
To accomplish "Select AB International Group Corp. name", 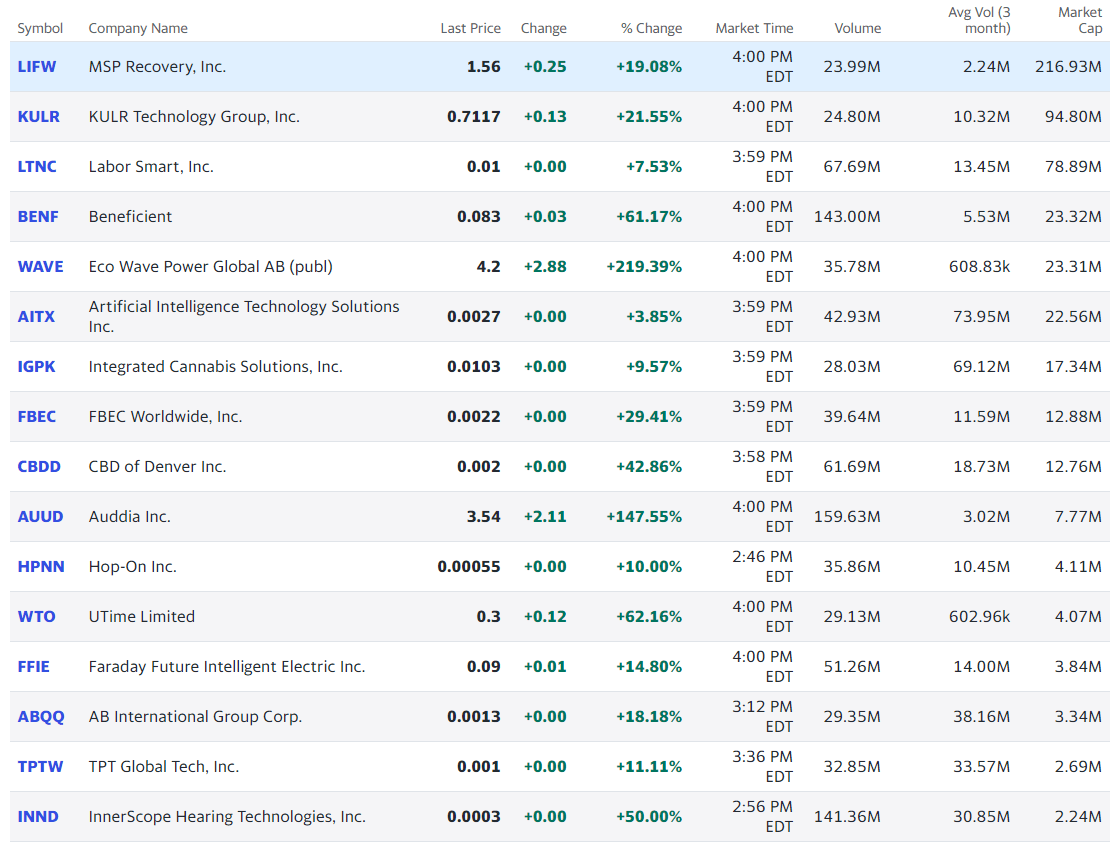I will [195, 716].
